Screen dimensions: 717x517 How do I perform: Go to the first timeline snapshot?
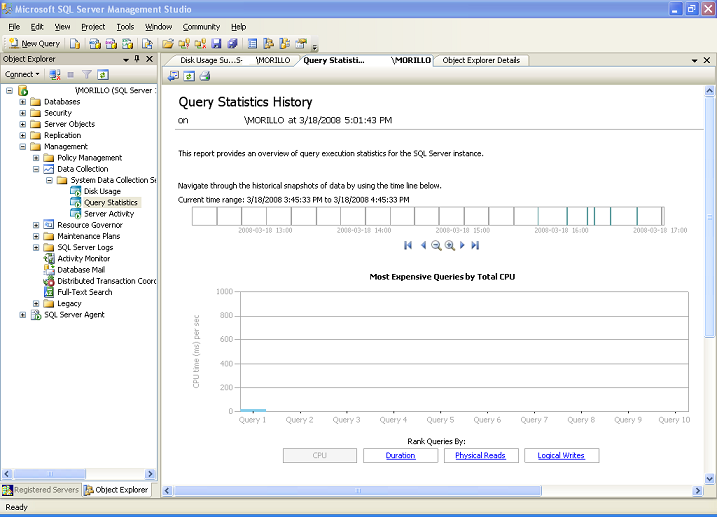pyautogui.click(x=408, y=245)
